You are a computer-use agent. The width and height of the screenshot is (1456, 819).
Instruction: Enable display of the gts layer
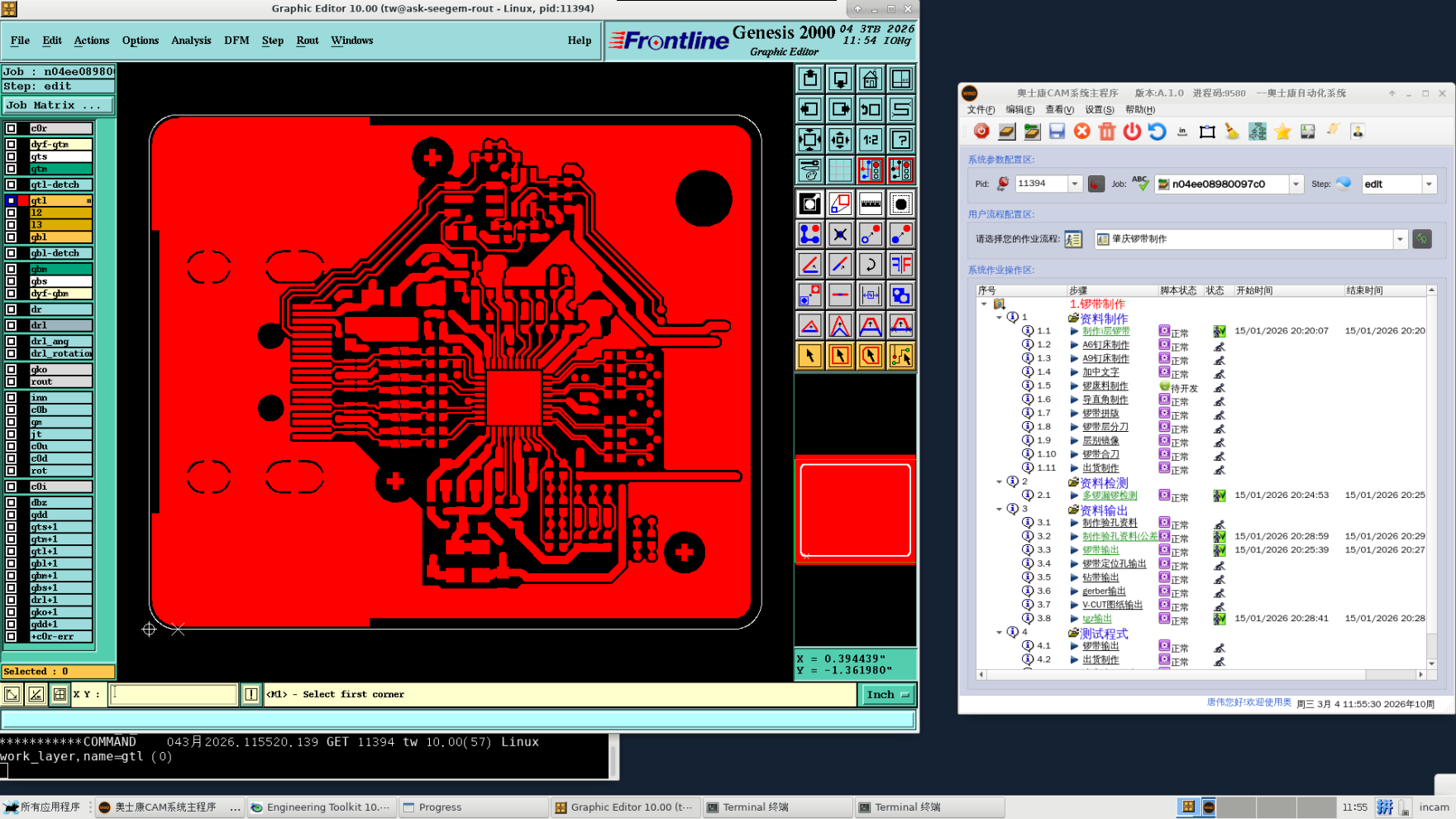pyautogui.click(x=12, y=156)
